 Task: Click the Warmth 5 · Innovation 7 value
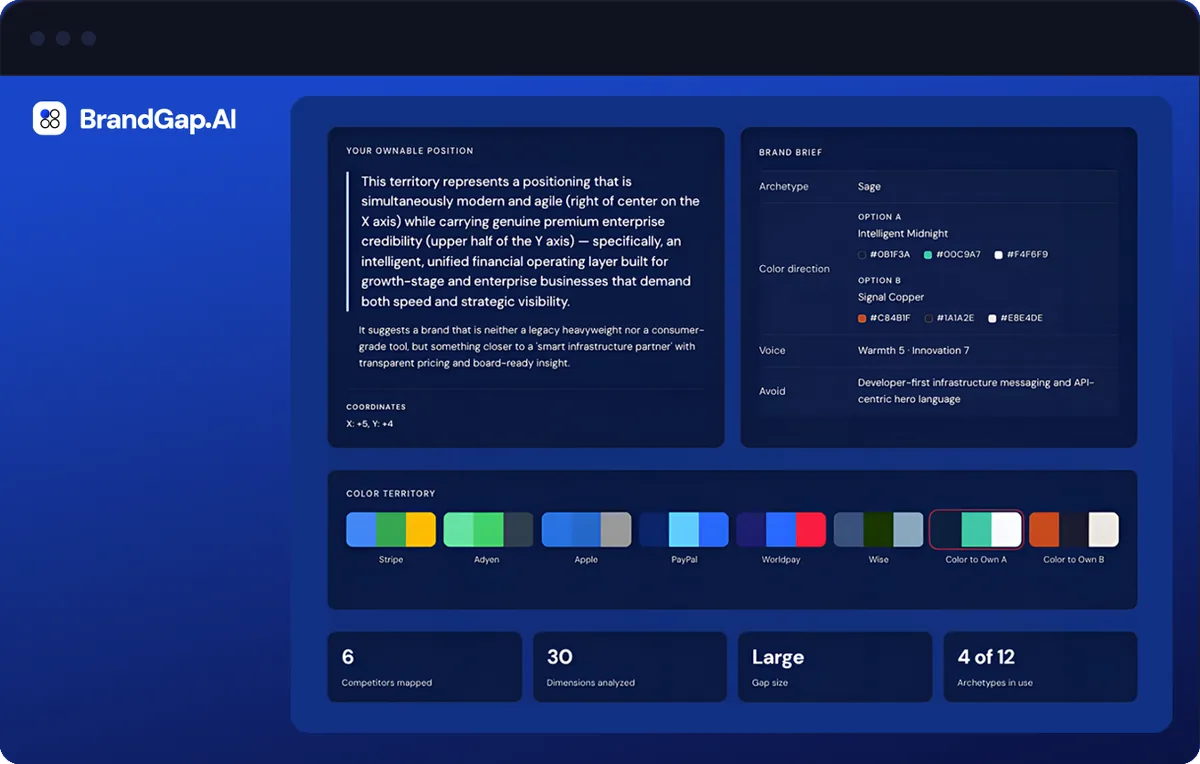914,350
